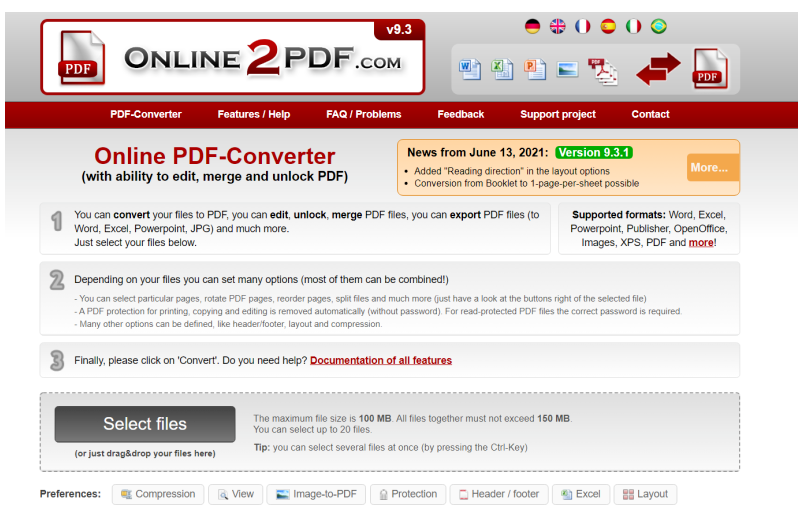
Task: Go to FAQ / Problems in navigation bar
Action: click(363, 114)
